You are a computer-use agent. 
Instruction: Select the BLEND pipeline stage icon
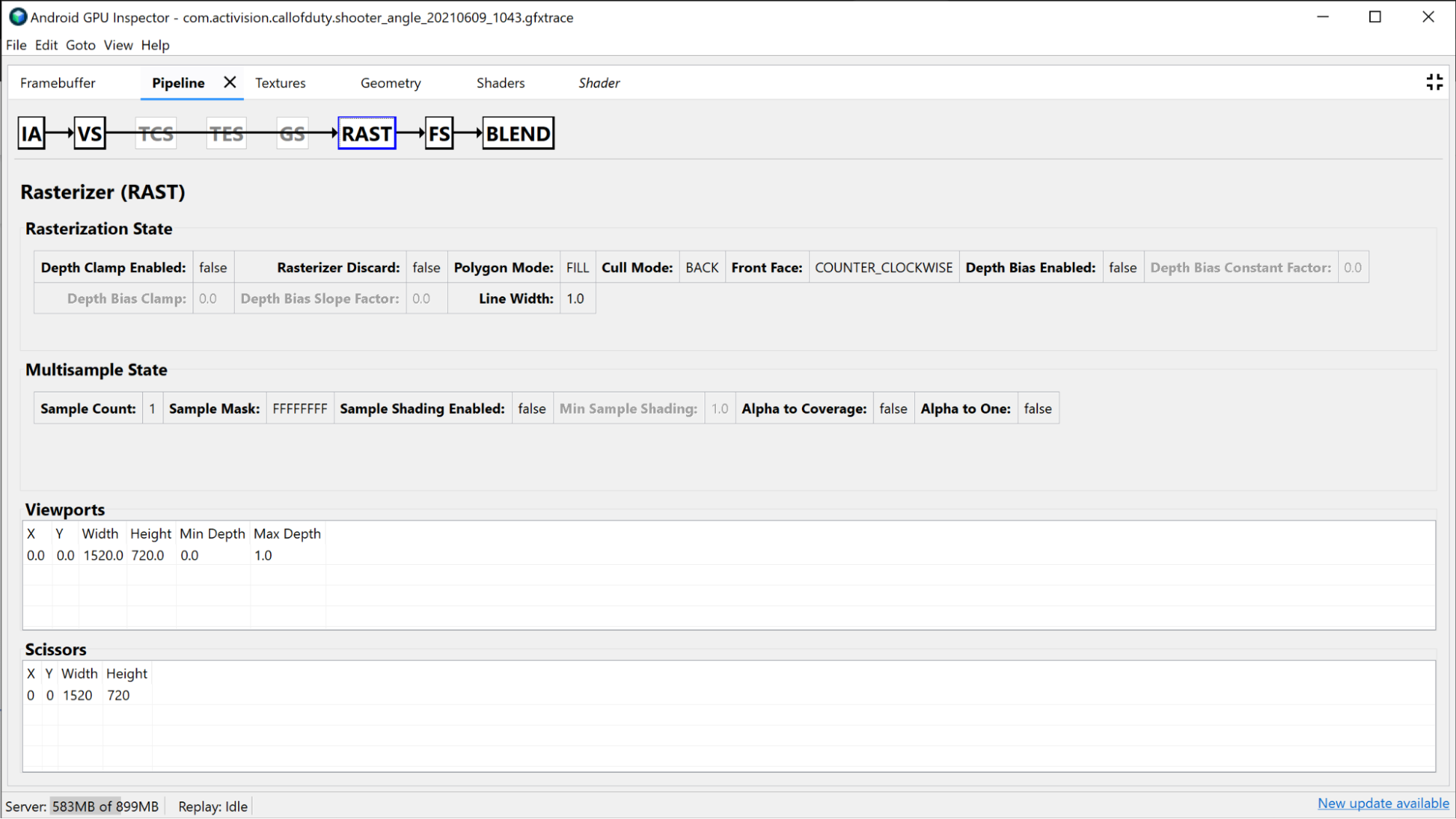[517, 133]
